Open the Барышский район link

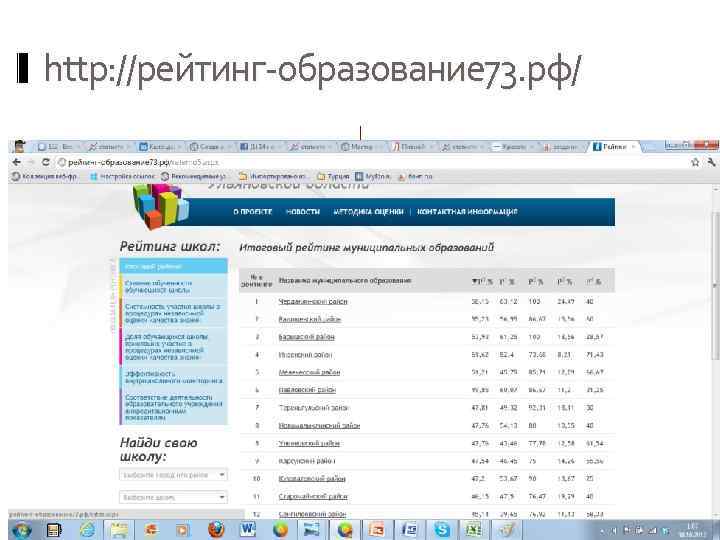[x=306, y=337]
